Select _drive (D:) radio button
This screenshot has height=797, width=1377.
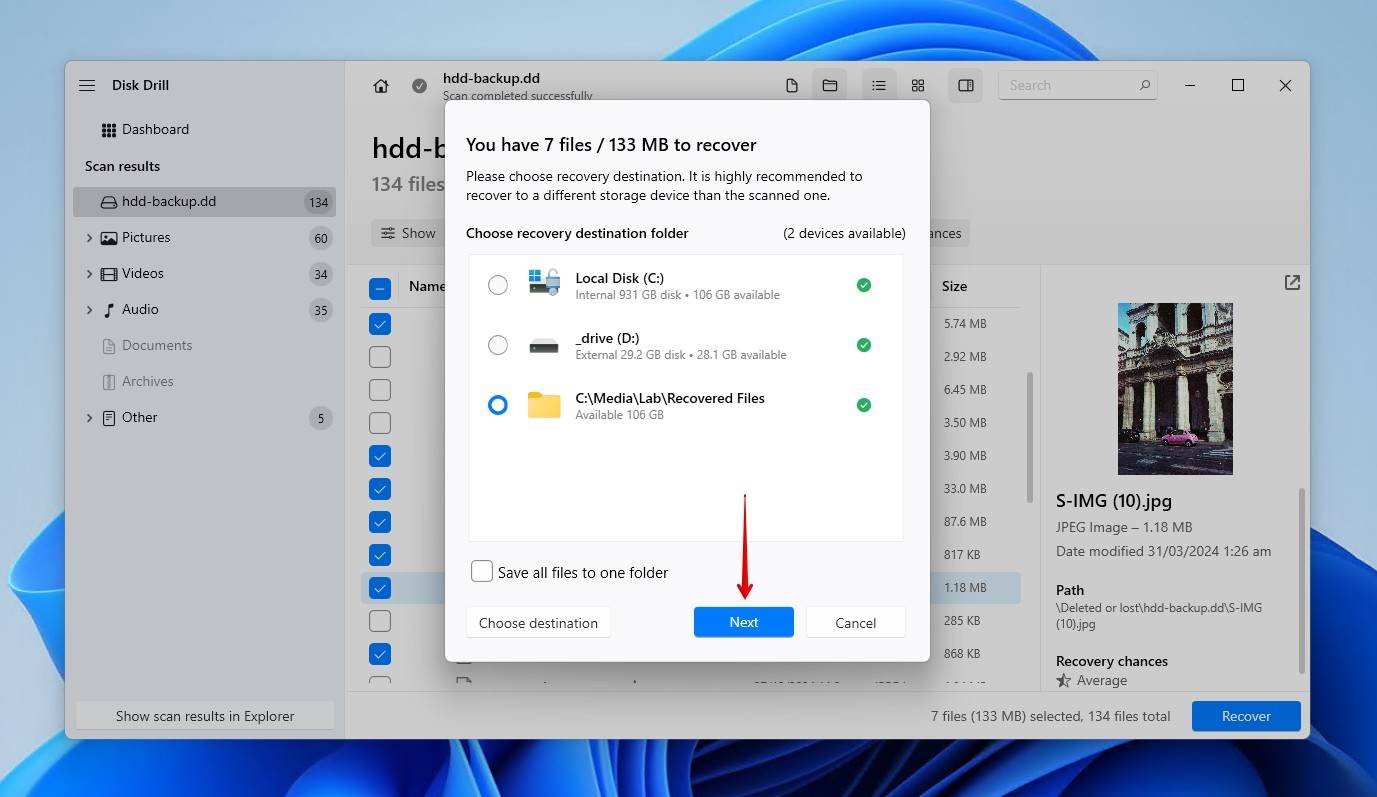point(497,345)
